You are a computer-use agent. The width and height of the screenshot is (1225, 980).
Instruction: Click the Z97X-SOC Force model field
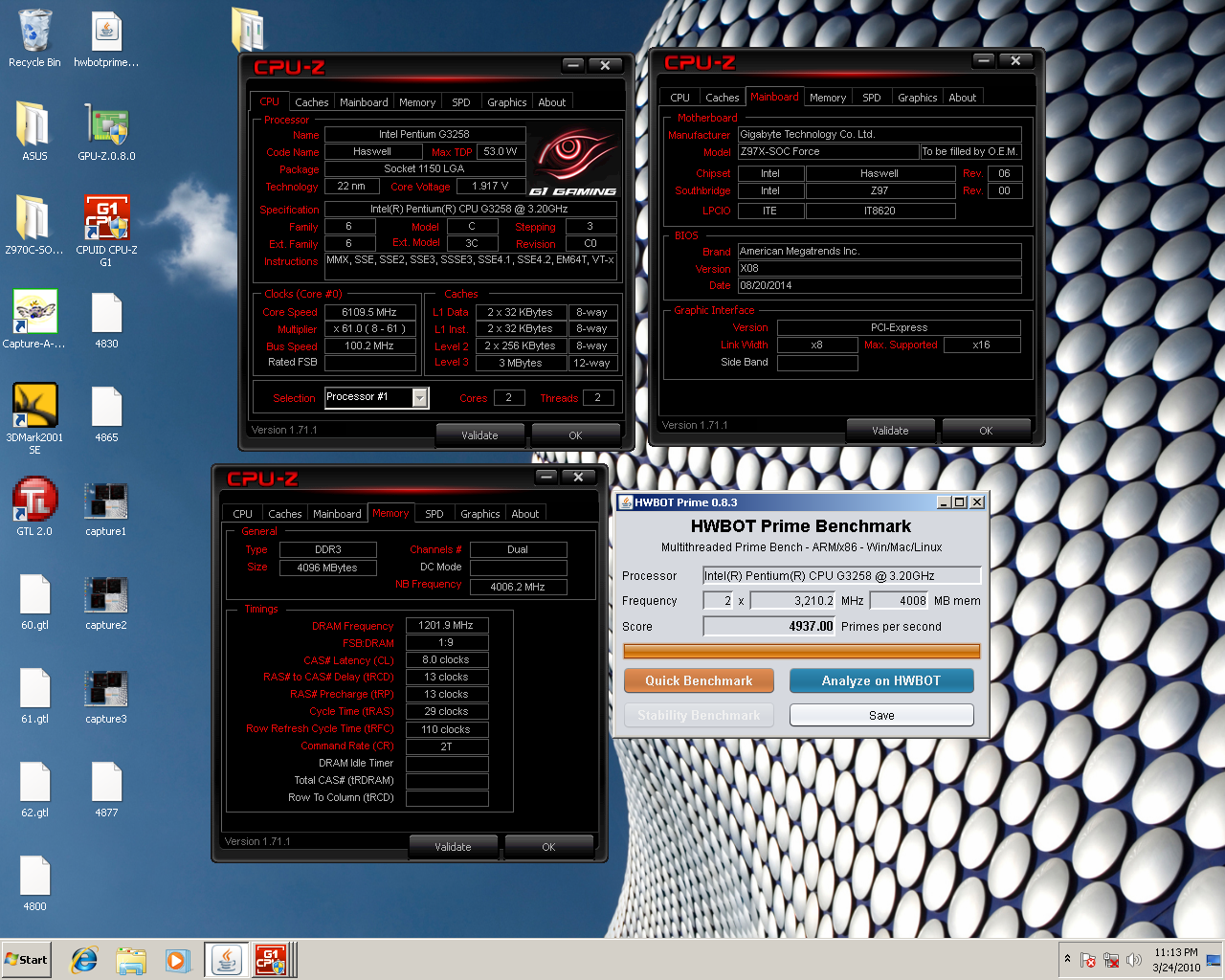[x=828, y=151]
